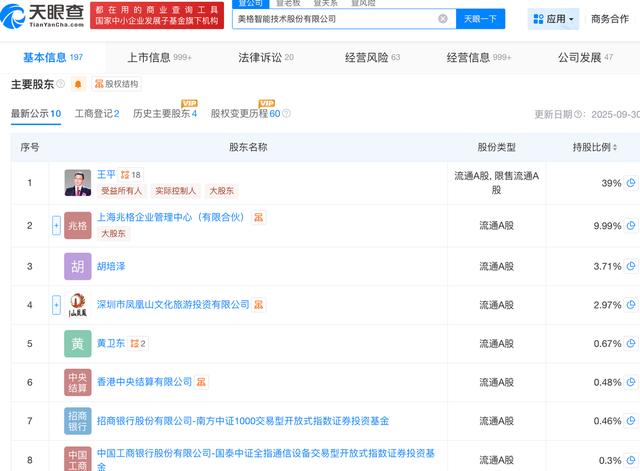Clear the search box text
This screenshot has width=640, height=471.
(x=443, y=19)
